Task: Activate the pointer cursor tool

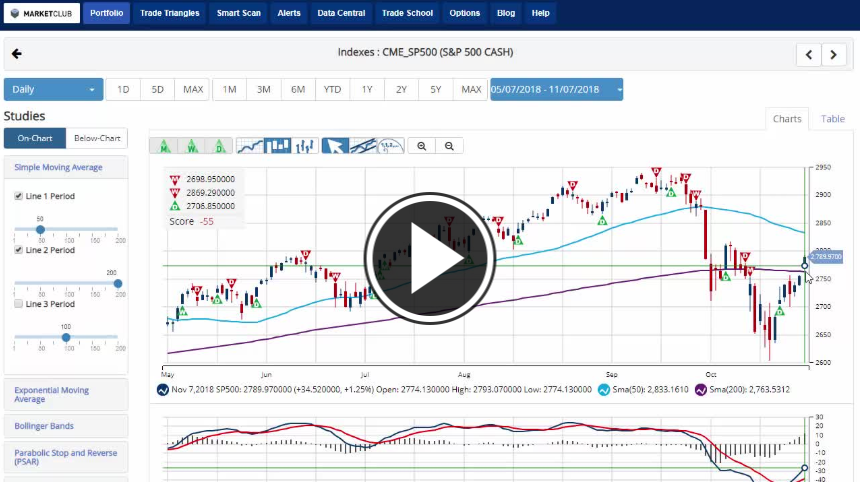Action: 335,146
